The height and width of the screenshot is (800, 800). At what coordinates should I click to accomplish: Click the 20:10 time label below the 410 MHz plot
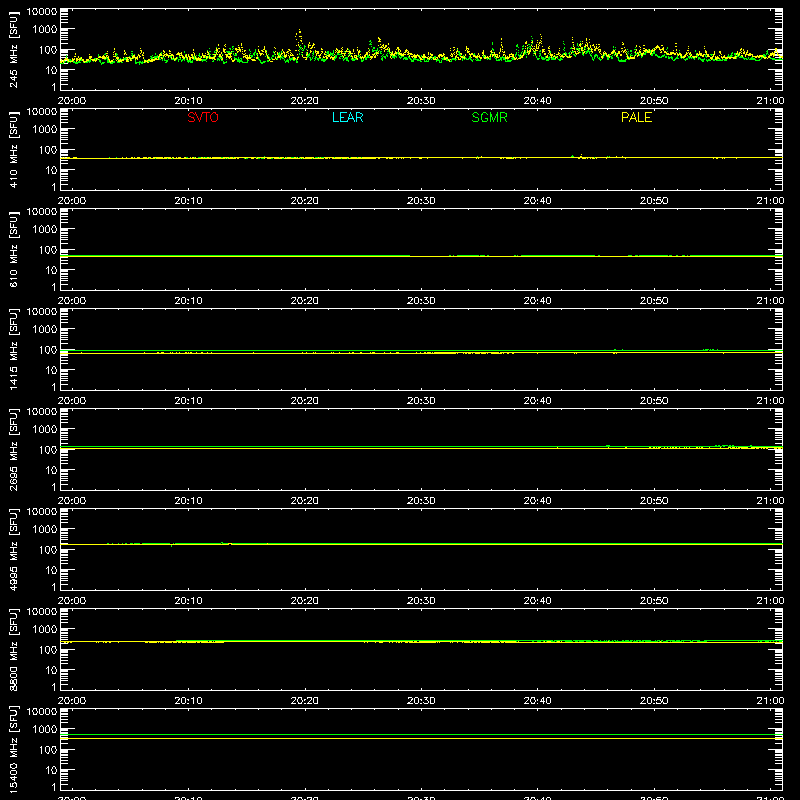(188, 201)
